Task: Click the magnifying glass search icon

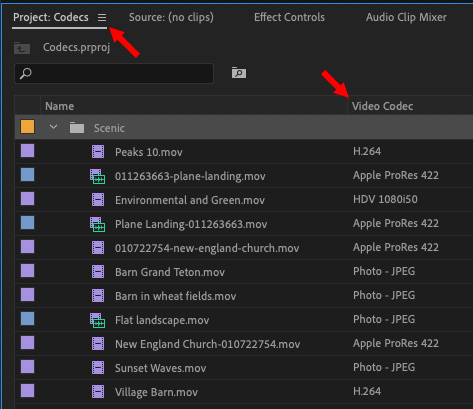Action: [x=26, y=73]
